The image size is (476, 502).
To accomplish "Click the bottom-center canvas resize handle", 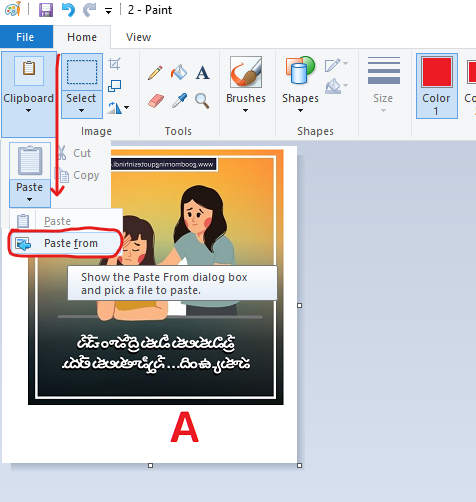I will tap(150, 465).
